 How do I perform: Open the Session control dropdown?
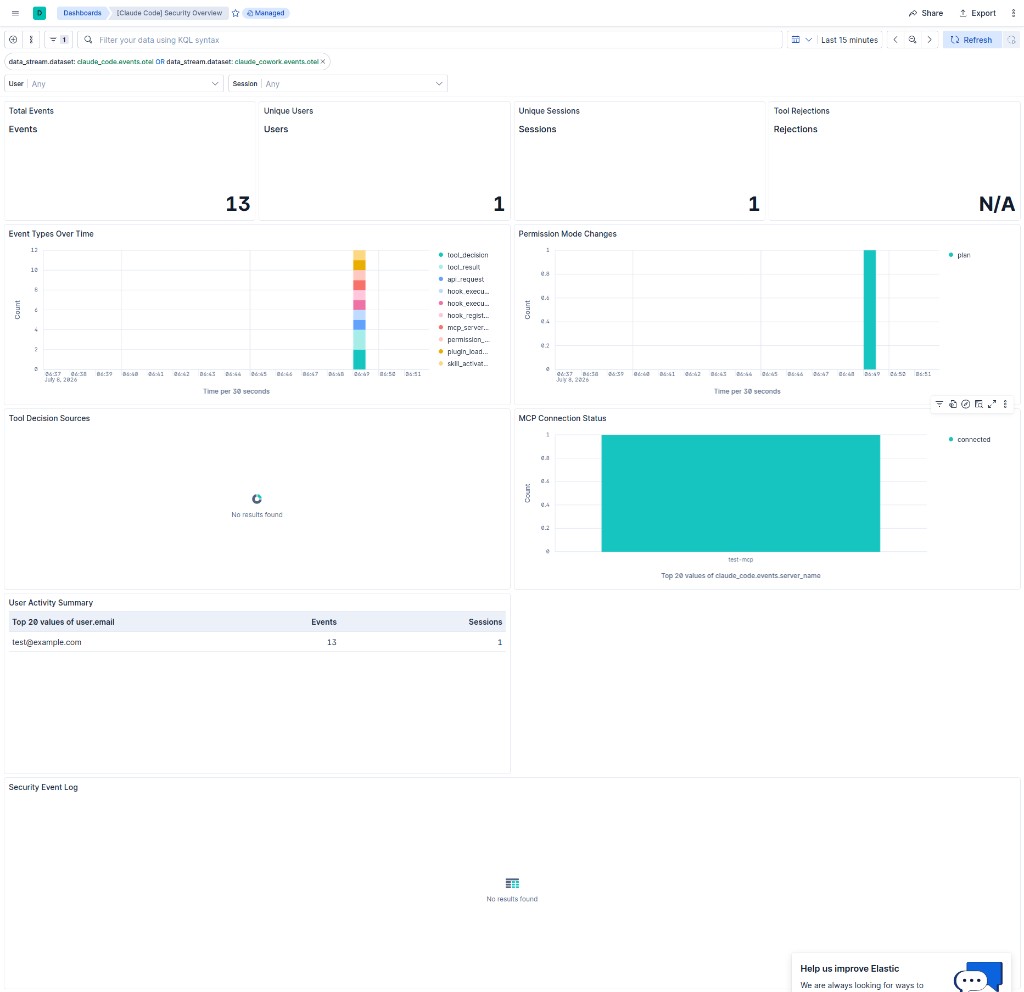coord(338,84)
